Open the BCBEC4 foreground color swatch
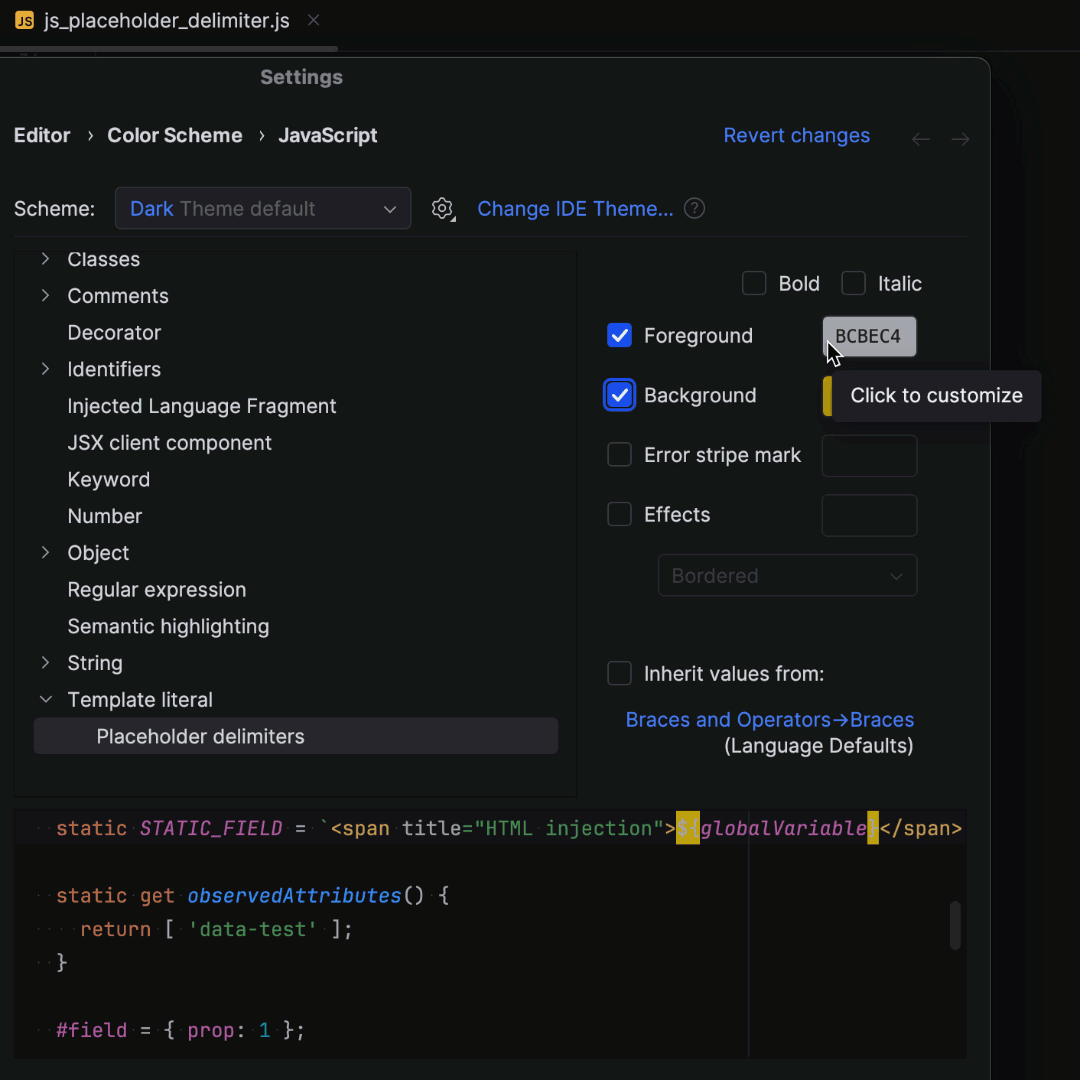The height and width of the screenshot is (1080, 1080). coord(869,336)
